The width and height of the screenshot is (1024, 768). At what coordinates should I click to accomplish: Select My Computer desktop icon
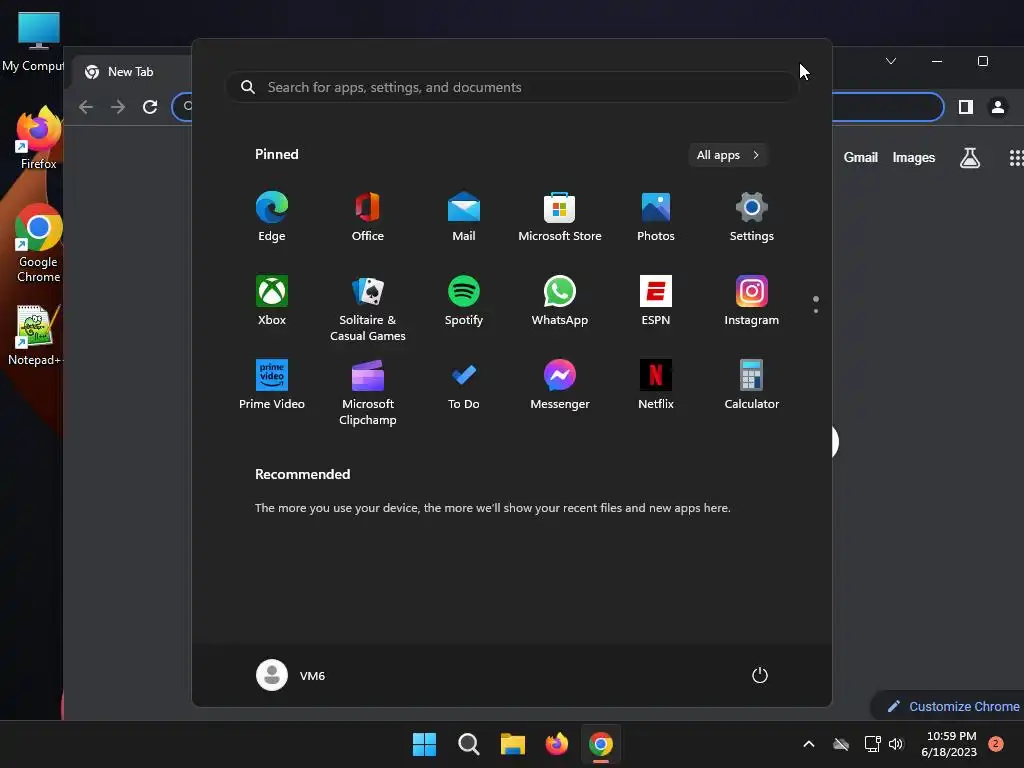point(34,41)
